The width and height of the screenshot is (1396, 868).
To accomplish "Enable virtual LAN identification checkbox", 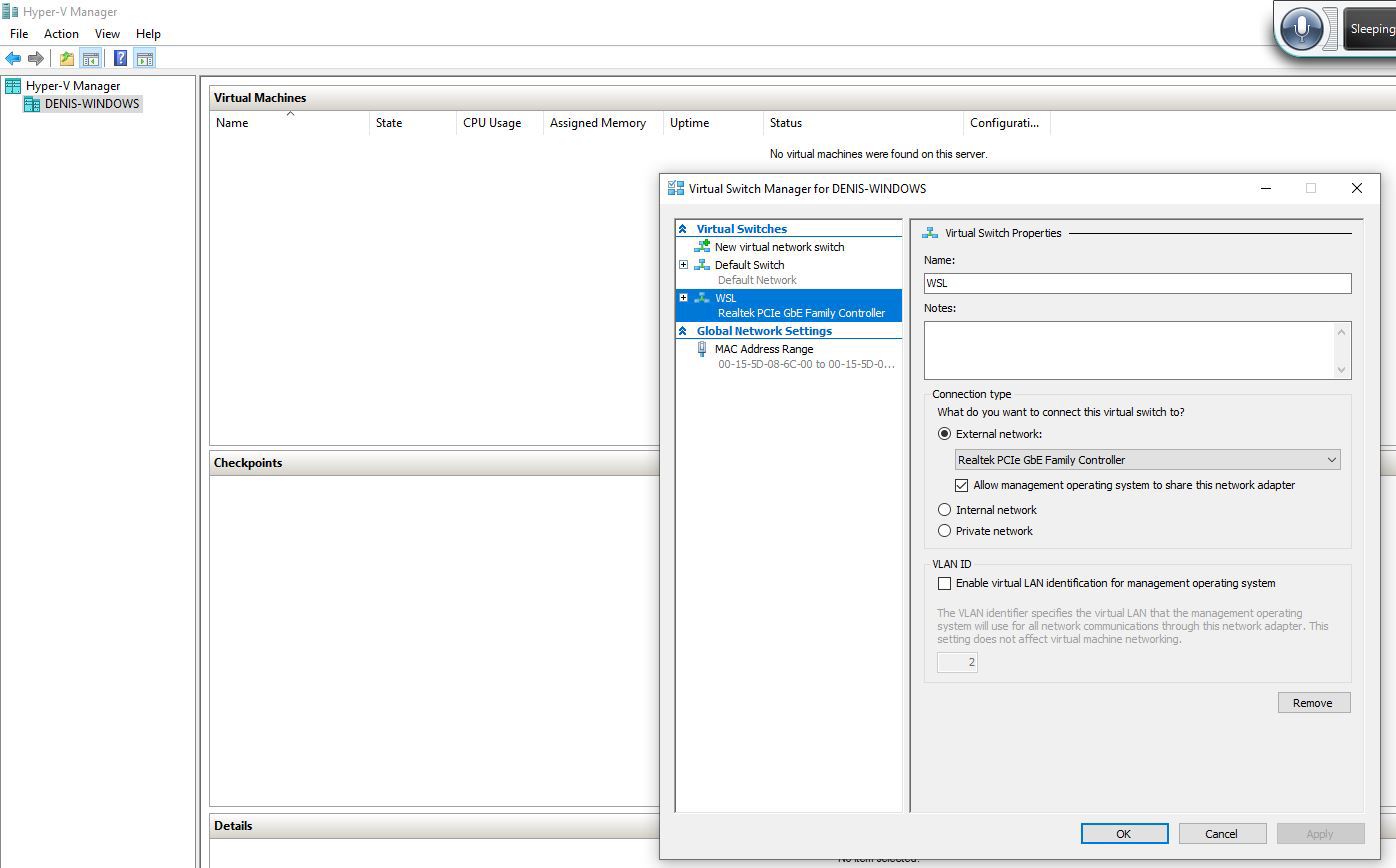I will coord(944,583).
